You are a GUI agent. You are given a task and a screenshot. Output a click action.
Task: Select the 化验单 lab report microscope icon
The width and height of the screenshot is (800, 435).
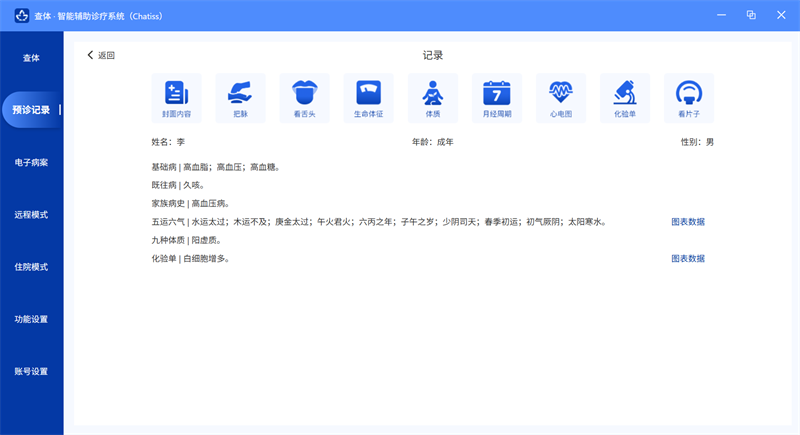pos(625,98)
